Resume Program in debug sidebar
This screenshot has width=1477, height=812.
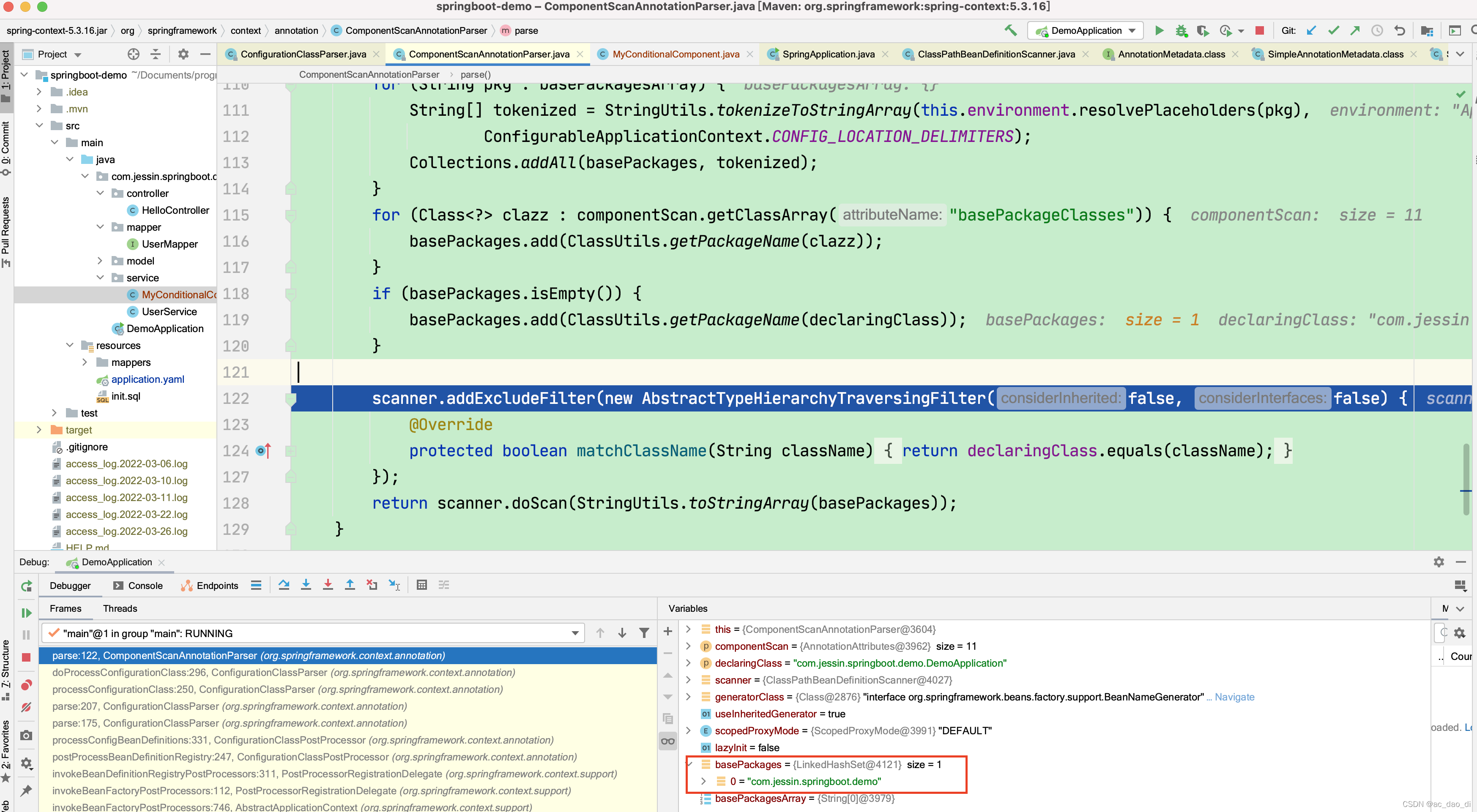click(x=26, y=613)
